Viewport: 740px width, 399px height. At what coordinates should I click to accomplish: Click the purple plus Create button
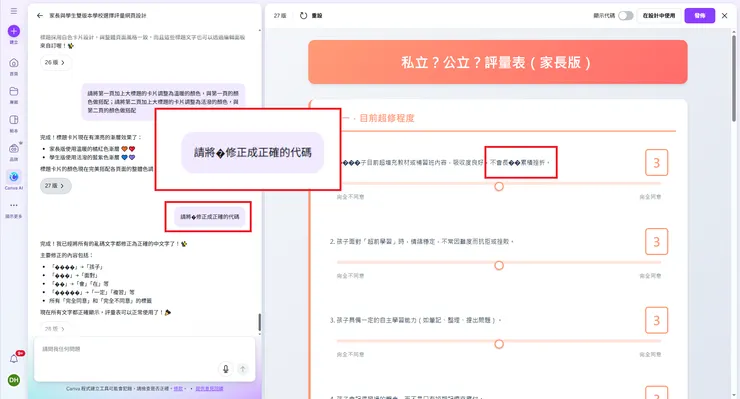pos(14,31)
